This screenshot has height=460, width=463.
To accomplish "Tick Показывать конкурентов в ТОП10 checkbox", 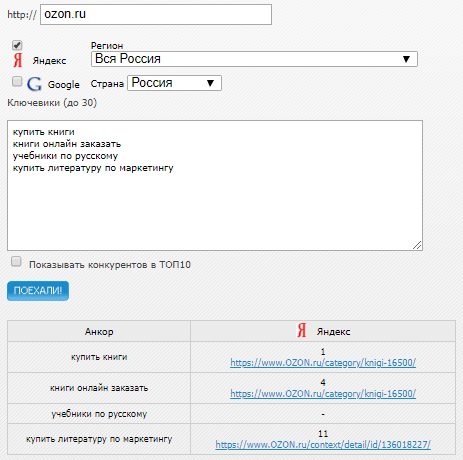I will click(16, 261).
